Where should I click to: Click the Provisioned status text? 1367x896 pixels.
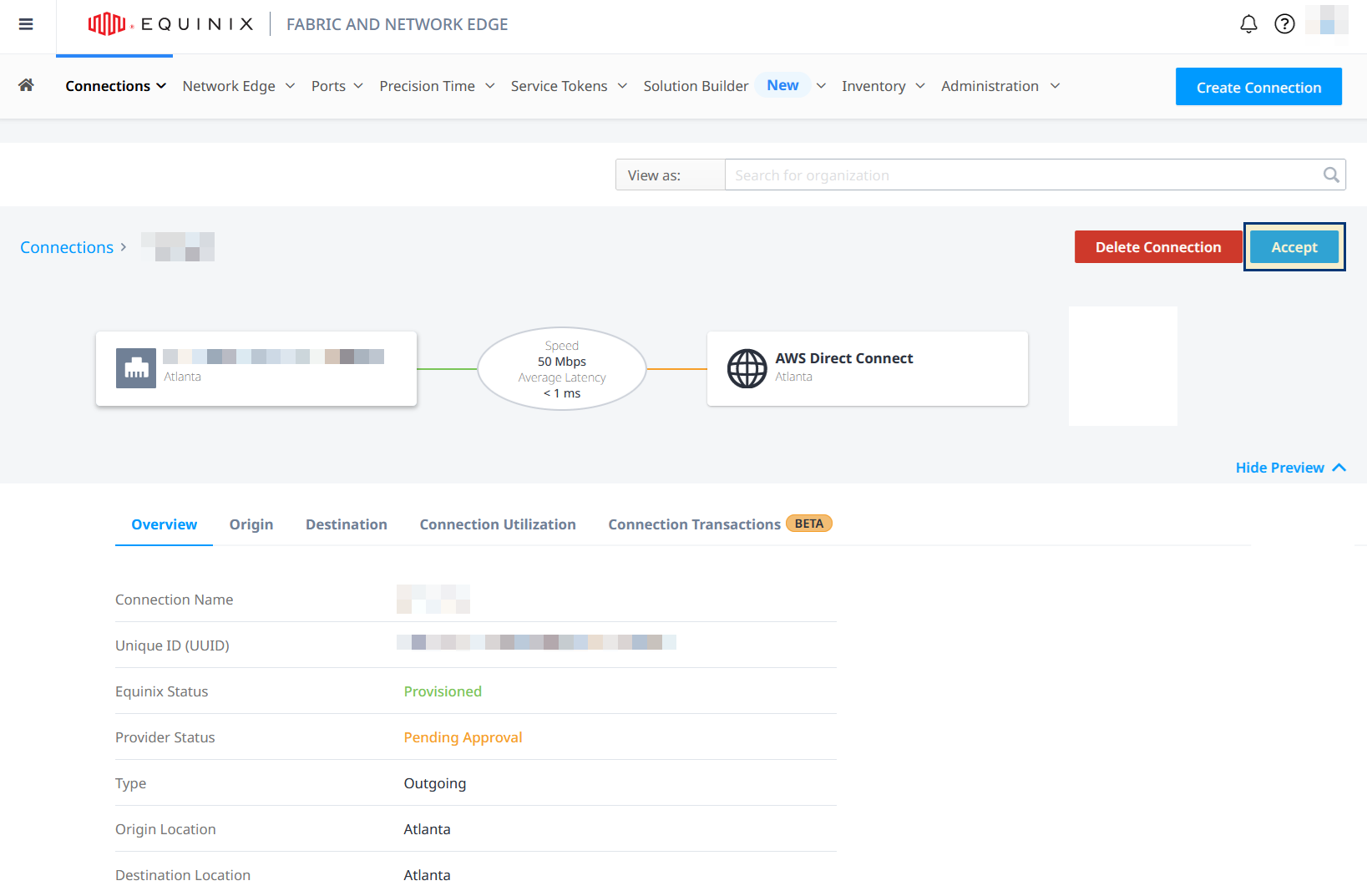[443, 691]
